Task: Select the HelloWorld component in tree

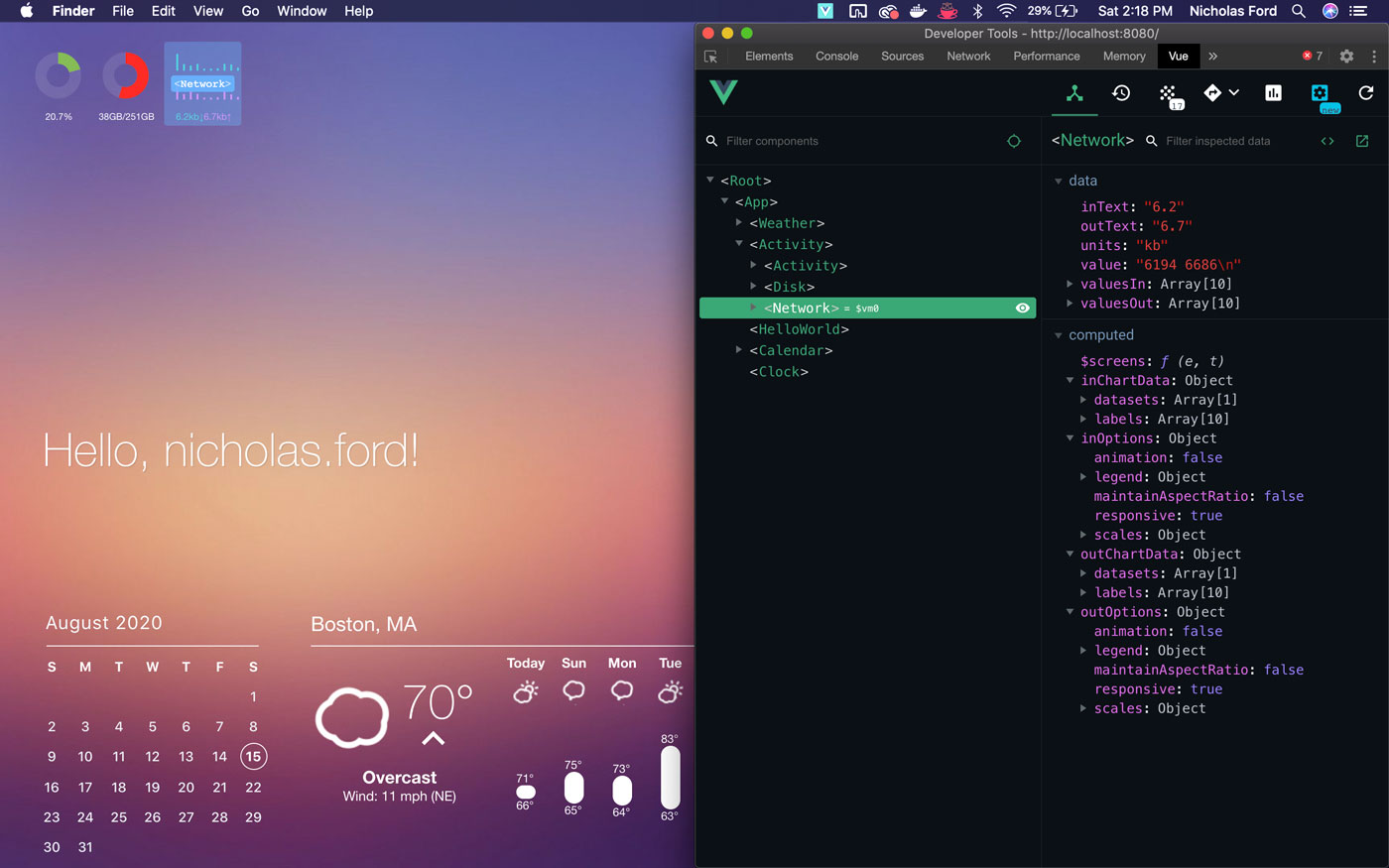Action: (799, 329)
